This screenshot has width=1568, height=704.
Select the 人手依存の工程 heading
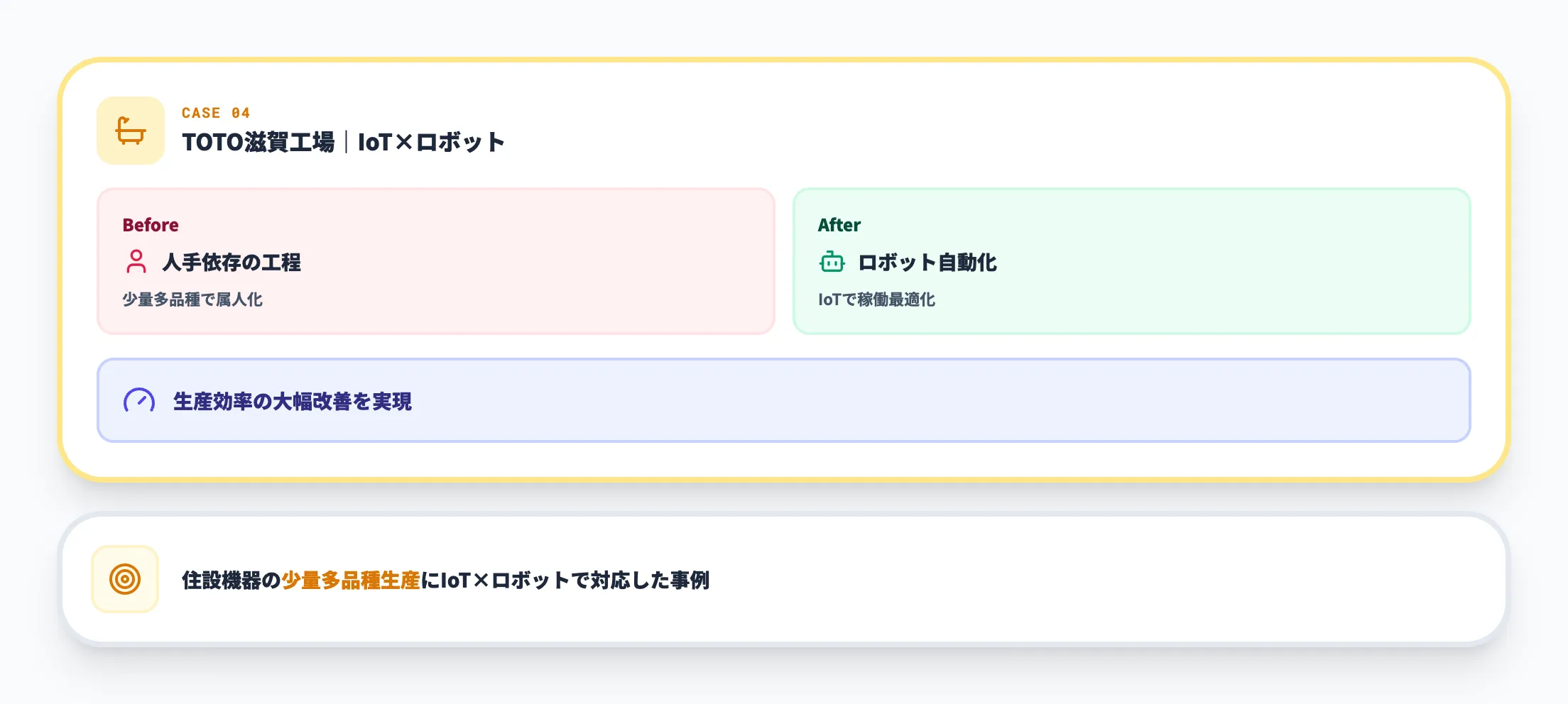coord(232,263)
